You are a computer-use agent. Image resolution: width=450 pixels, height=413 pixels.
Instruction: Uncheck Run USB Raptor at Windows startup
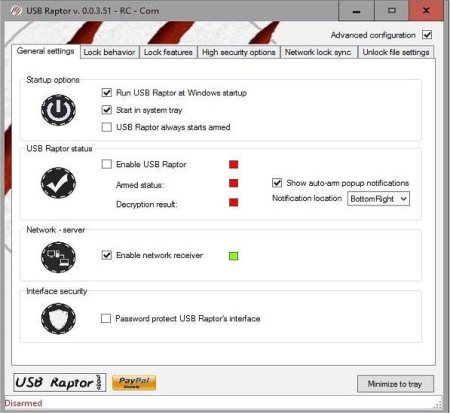[107, 92]
